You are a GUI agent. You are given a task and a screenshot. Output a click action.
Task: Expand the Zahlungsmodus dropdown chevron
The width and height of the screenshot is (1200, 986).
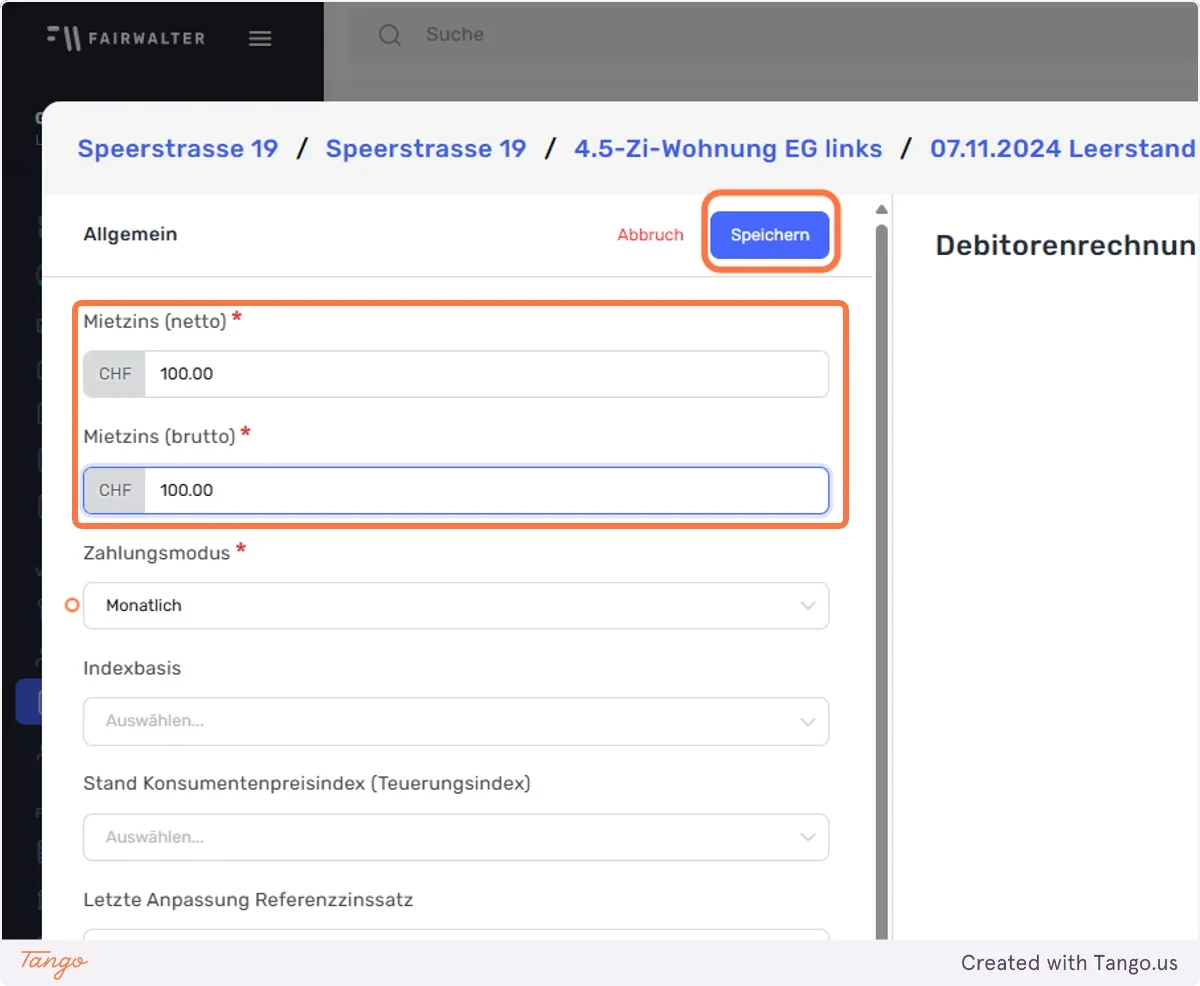808,606
